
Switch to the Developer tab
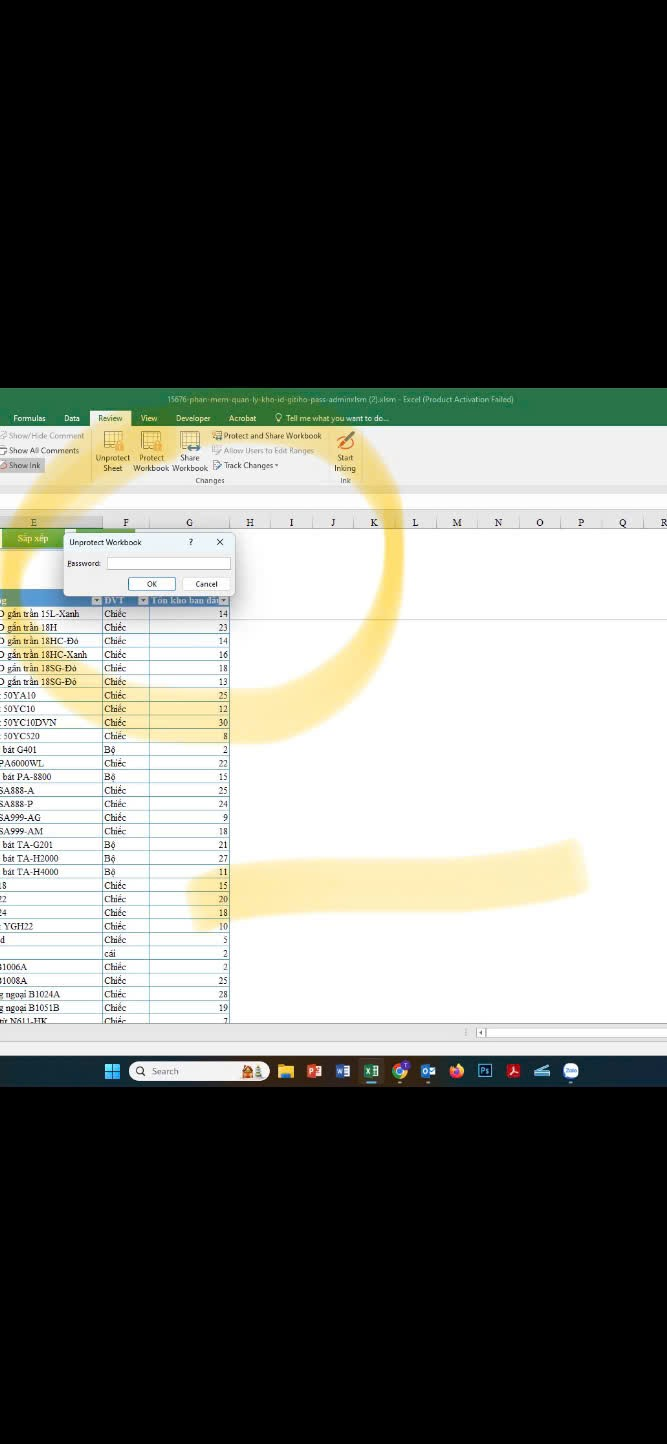(193, 418)
